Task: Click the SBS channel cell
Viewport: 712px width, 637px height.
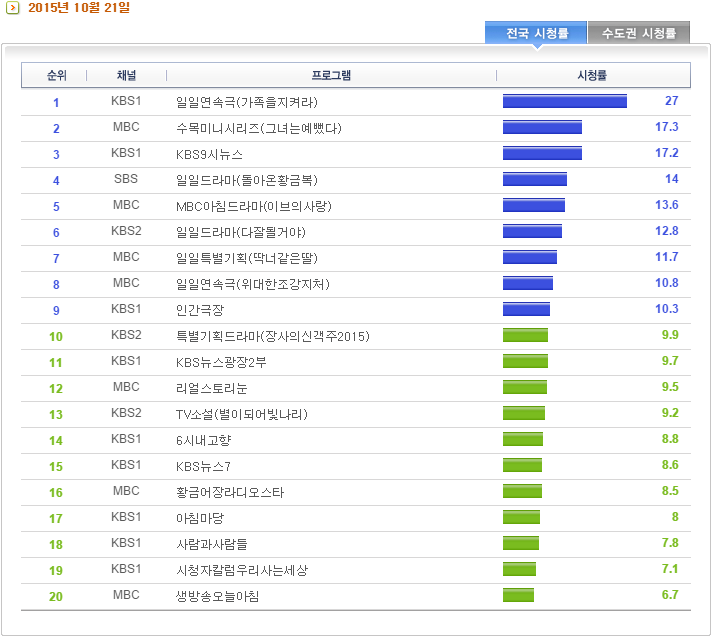Action: (126, 179)
